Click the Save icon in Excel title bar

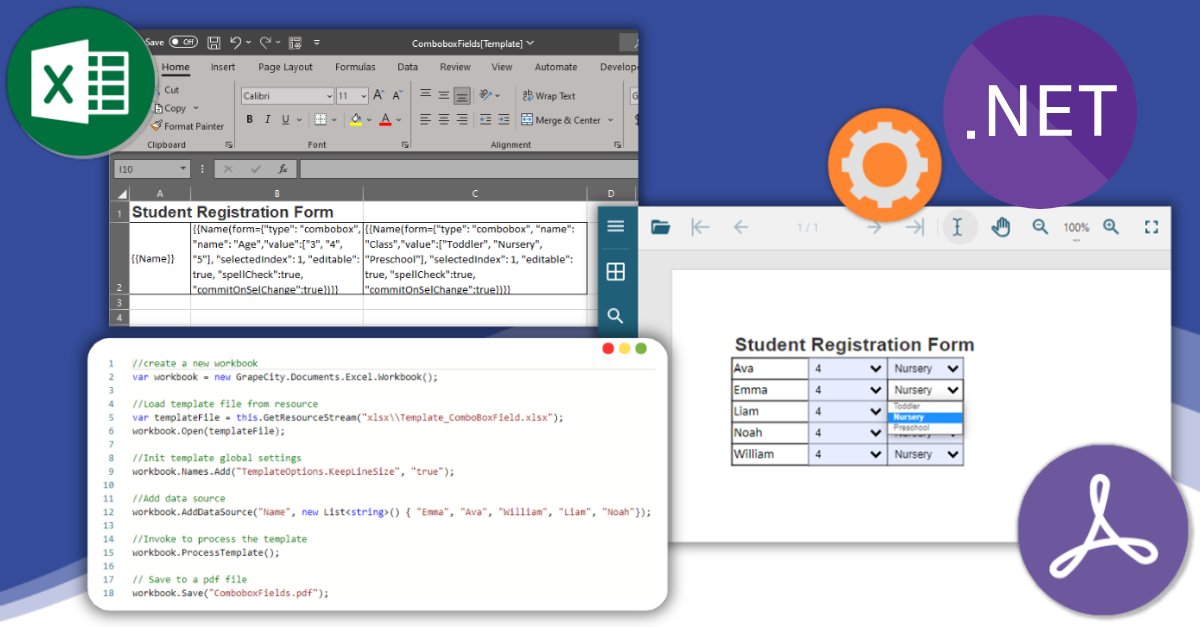214,43
